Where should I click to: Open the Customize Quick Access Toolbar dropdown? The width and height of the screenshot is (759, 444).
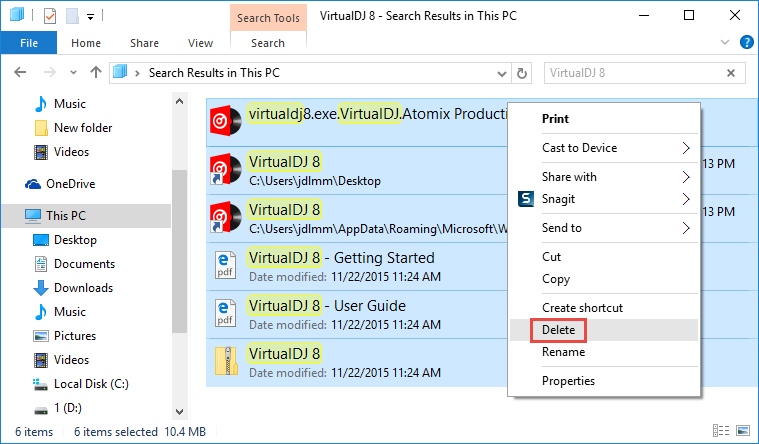(x=90, y=17)
